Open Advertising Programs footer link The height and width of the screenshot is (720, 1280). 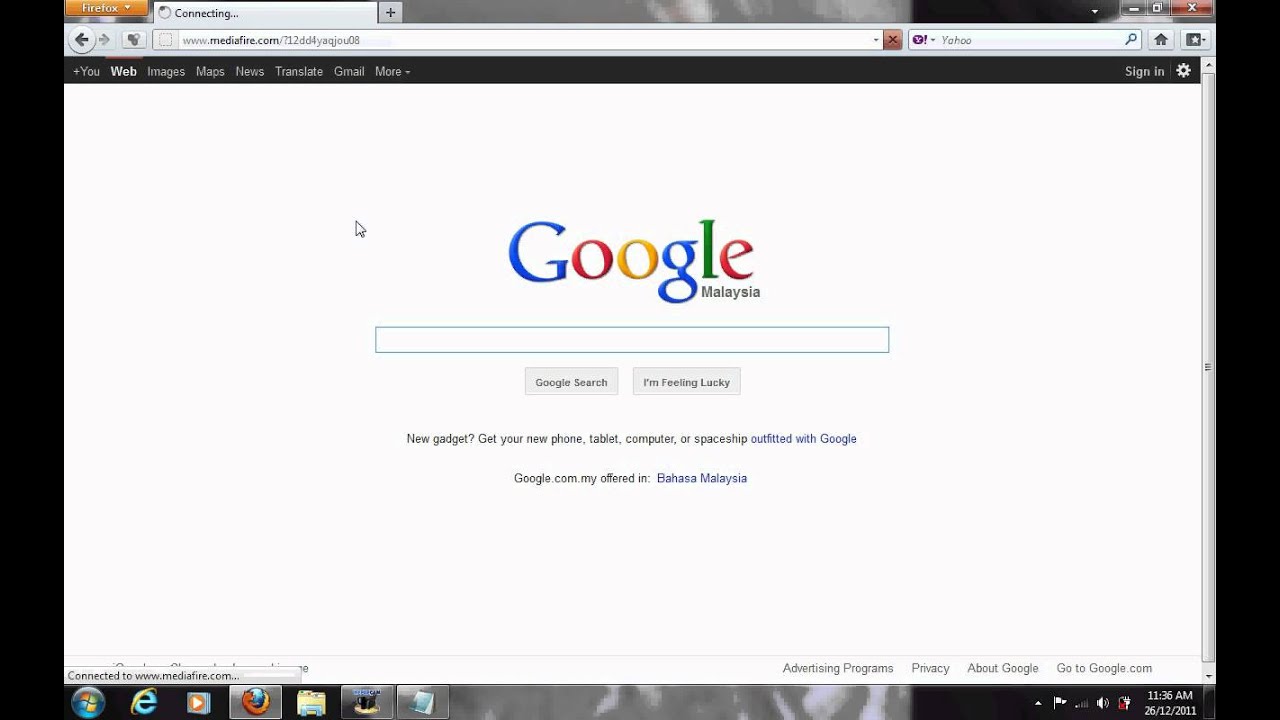tap(838, 668)
